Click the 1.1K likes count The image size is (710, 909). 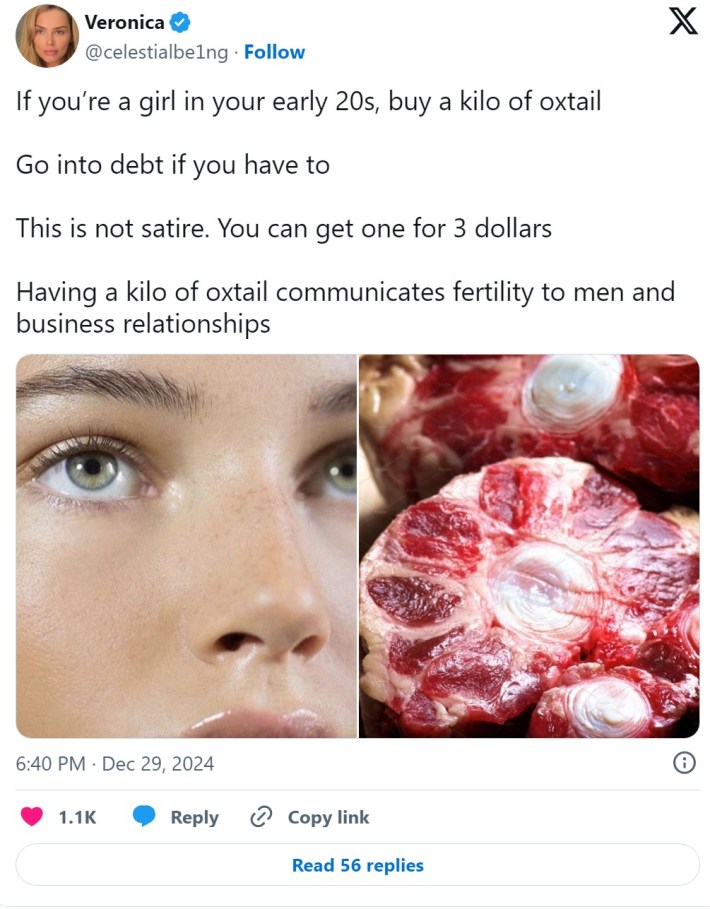point(77,817)
